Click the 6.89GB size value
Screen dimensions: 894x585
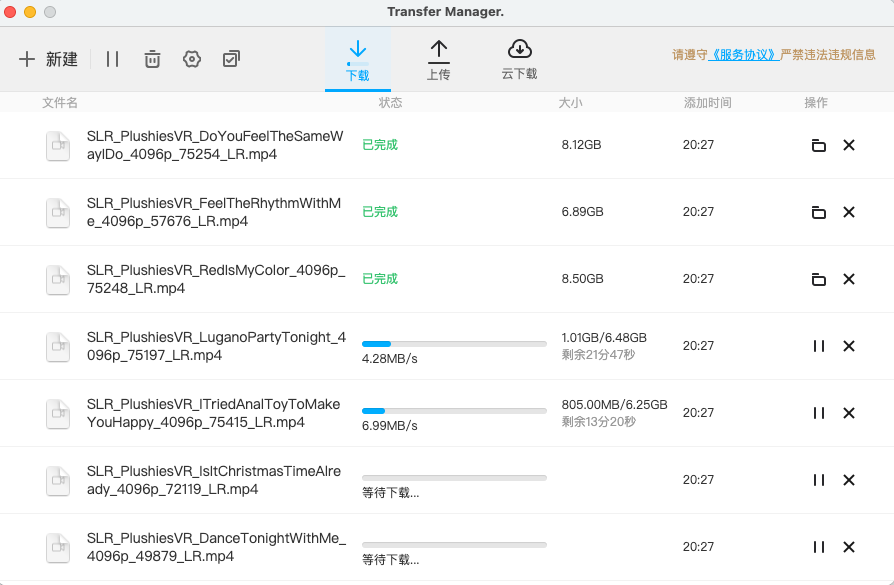click(x=582, y=212)
